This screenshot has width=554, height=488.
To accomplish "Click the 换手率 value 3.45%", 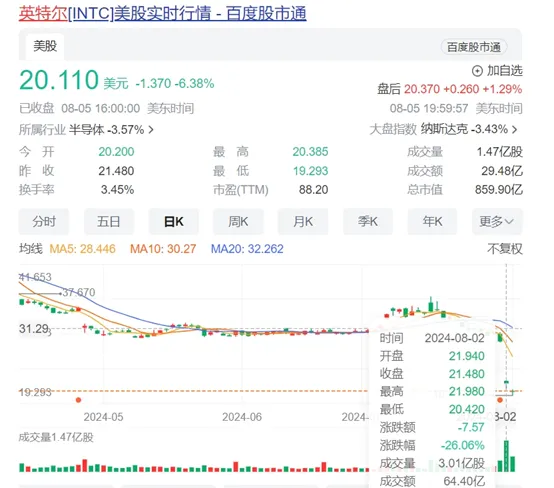I will click(117, 190).
